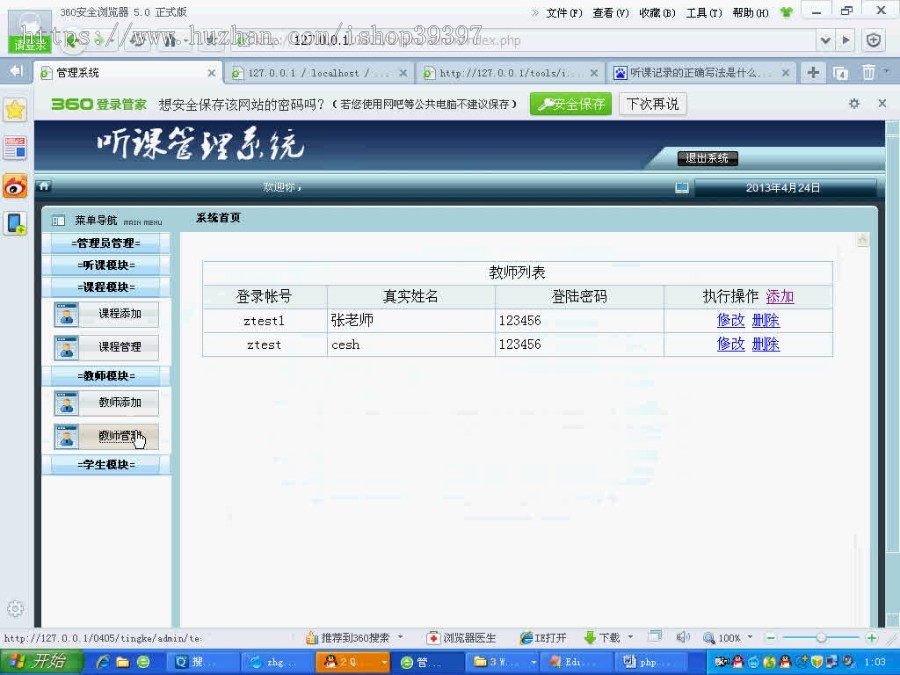Viewport: 900px width, 675px height.
Task: Open the 帮助(H) menu
Action: (751, 13)
